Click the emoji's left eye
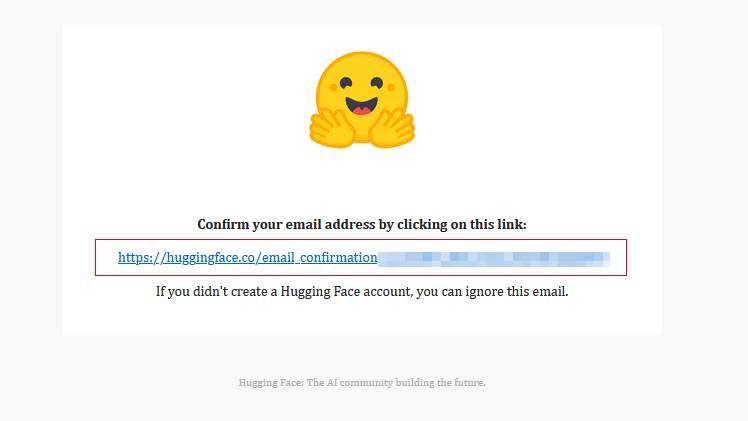 coord(346,83)
